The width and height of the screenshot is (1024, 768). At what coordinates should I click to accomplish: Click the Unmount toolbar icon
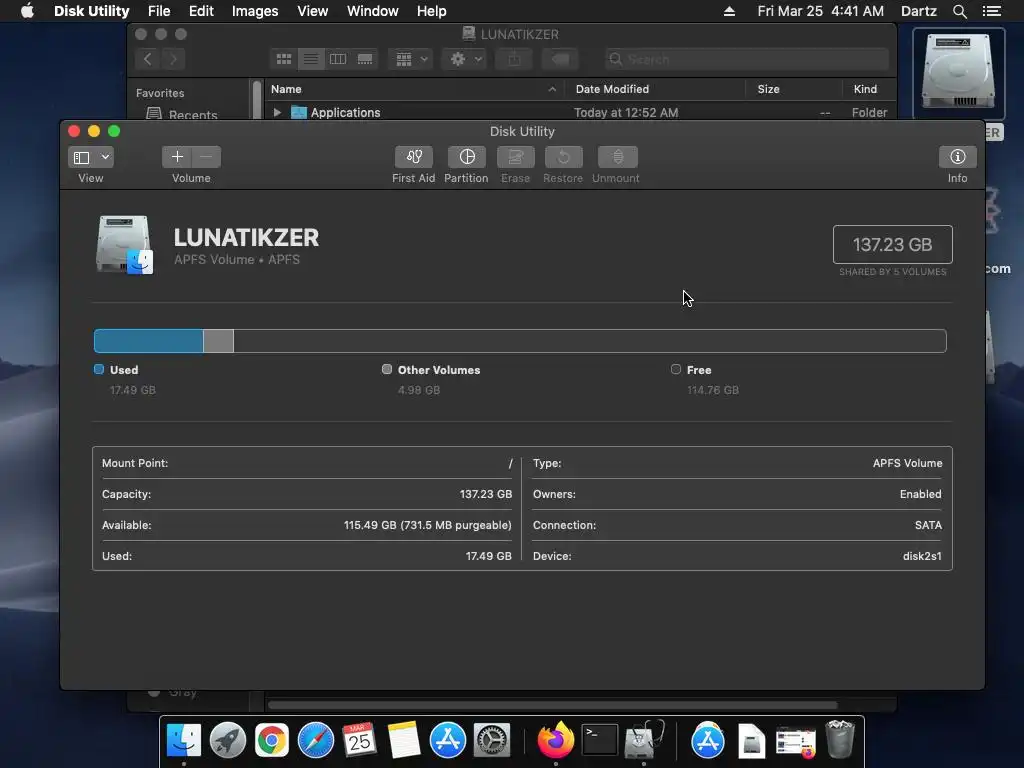[617, 157]
